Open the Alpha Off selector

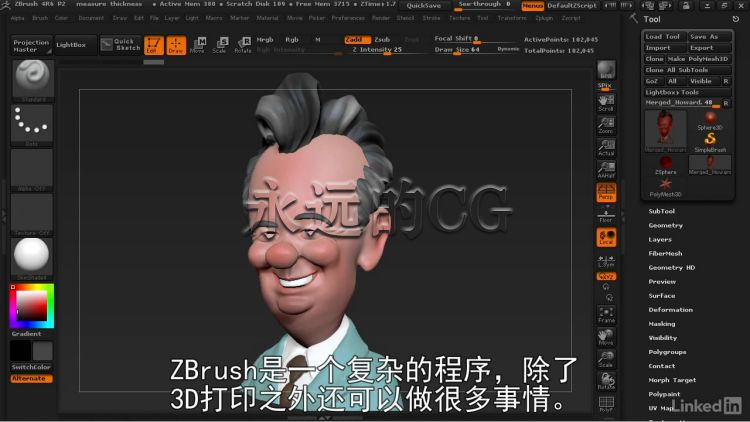click(x=32, y=170)
